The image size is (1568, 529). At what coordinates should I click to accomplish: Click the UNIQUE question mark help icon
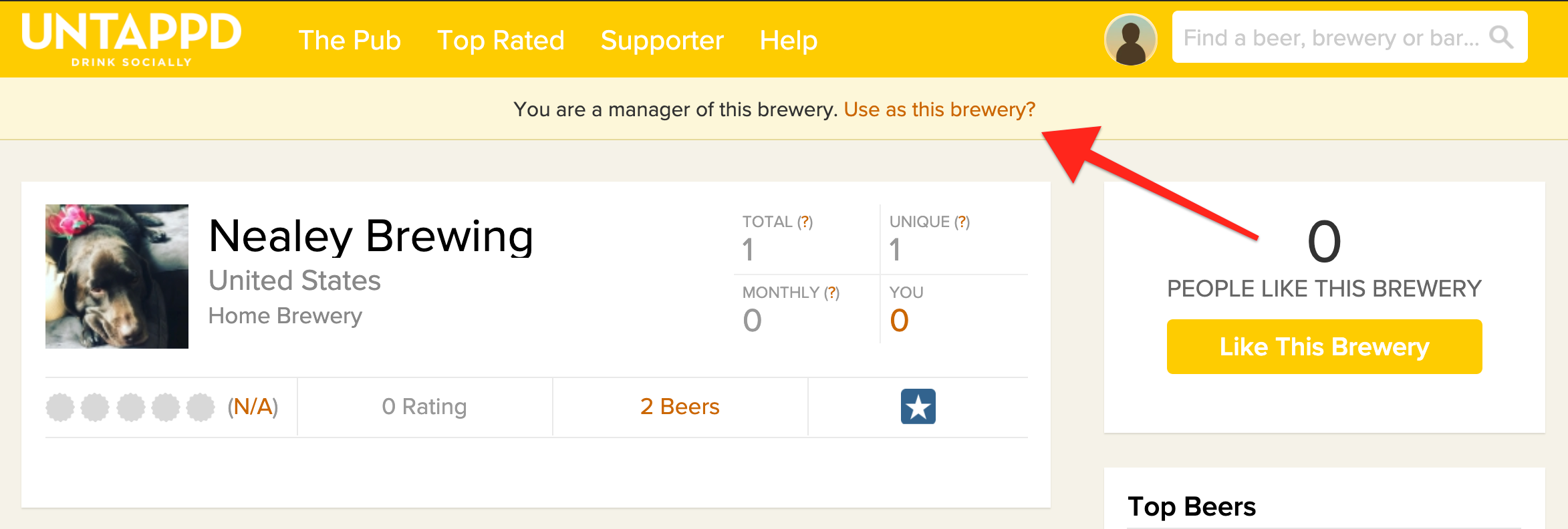coord(962,222)
